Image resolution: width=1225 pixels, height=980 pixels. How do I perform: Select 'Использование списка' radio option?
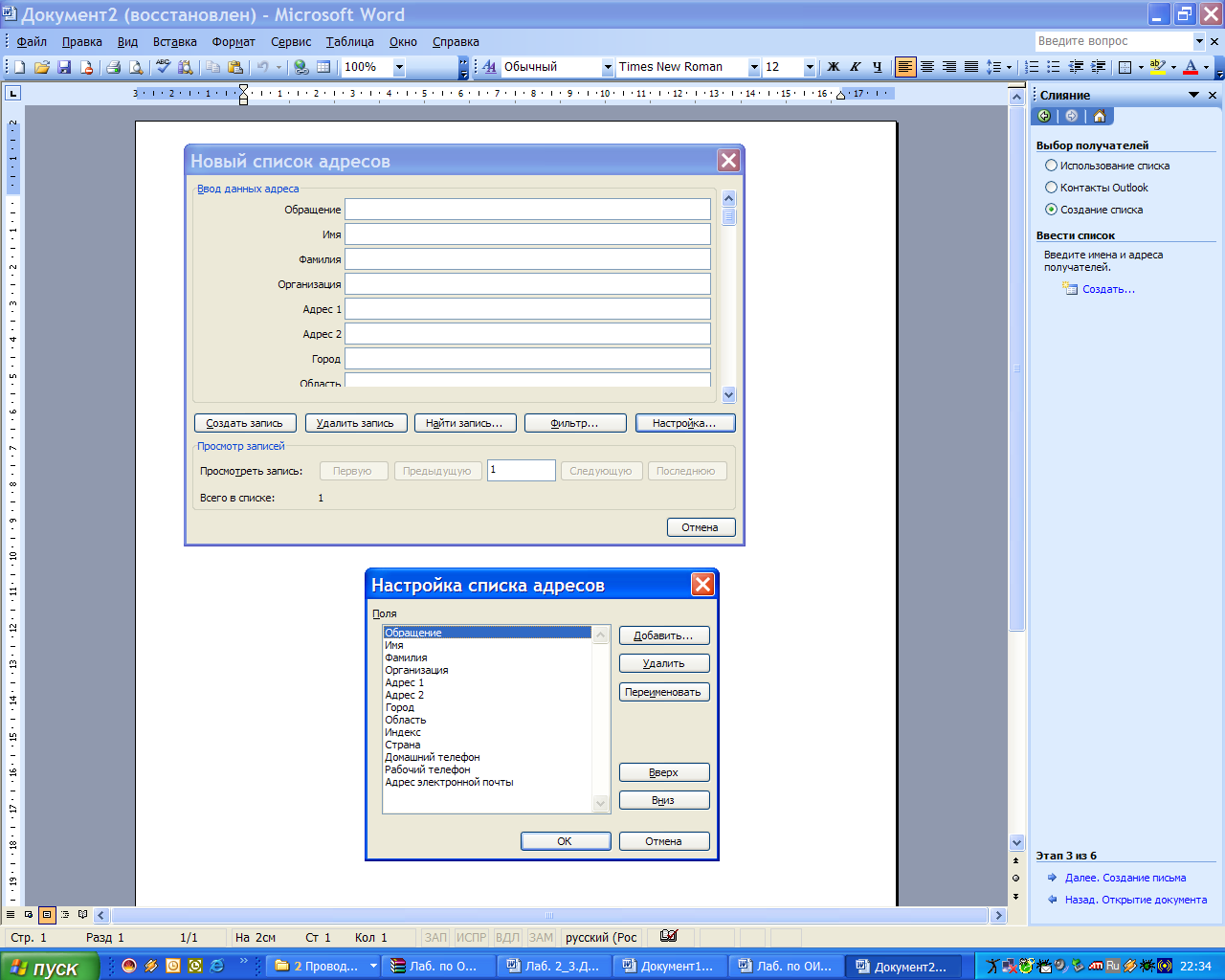[1051, 166]
